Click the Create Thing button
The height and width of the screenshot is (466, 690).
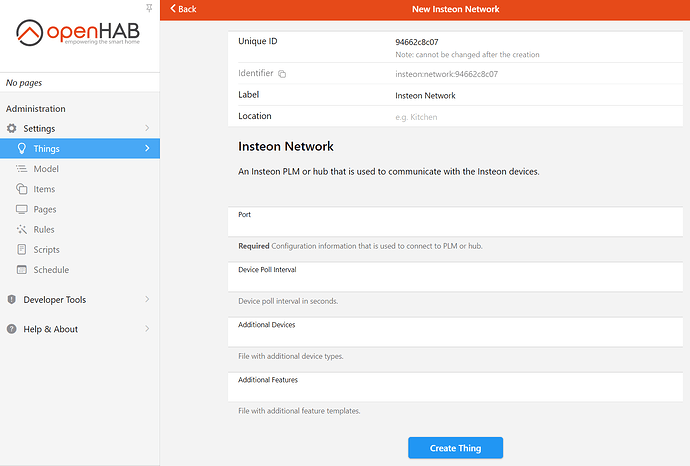point(455,448)
